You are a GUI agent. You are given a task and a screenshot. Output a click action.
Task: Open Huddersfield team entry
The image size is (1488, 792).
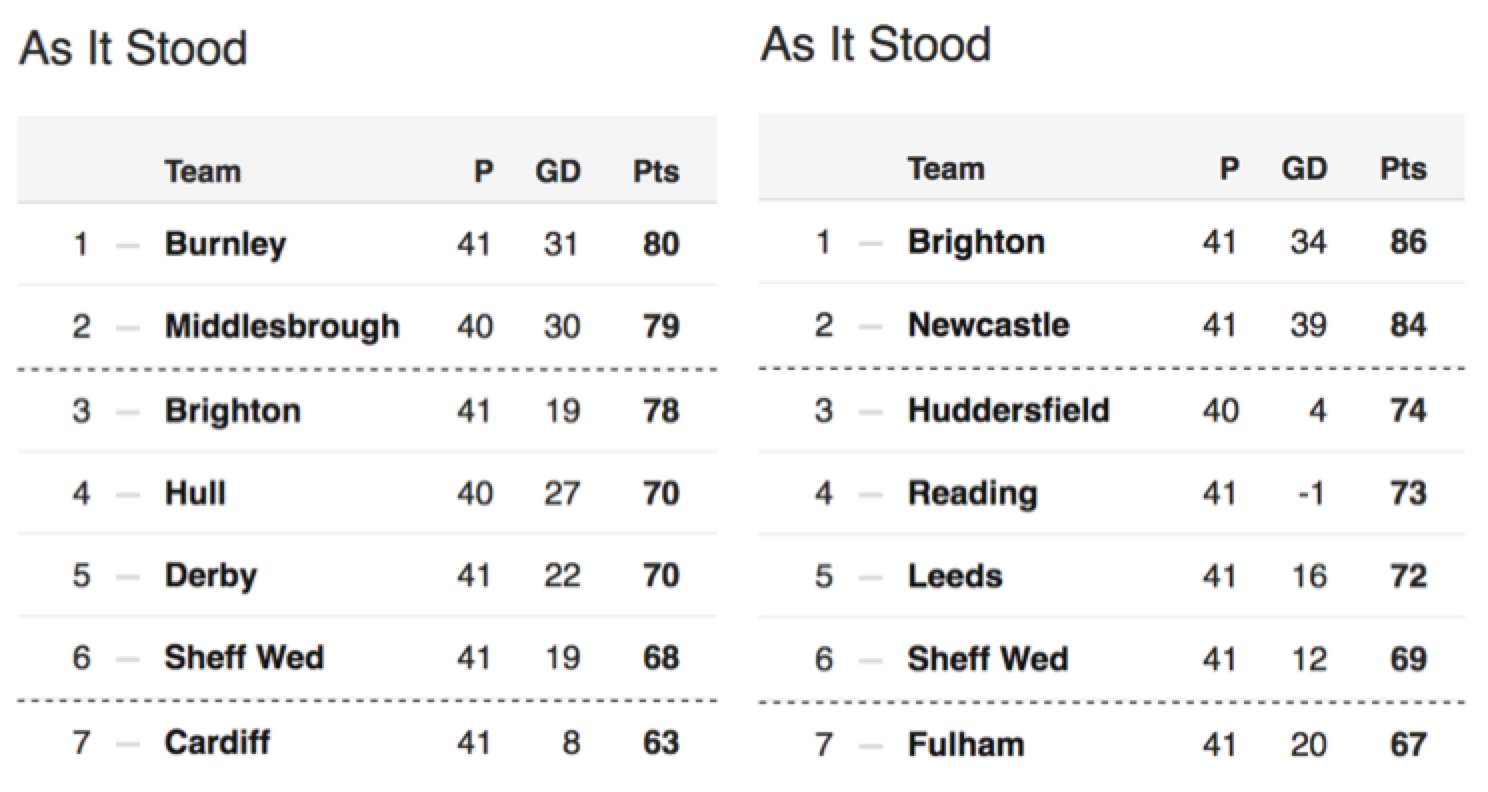[x=1008, y=410]
